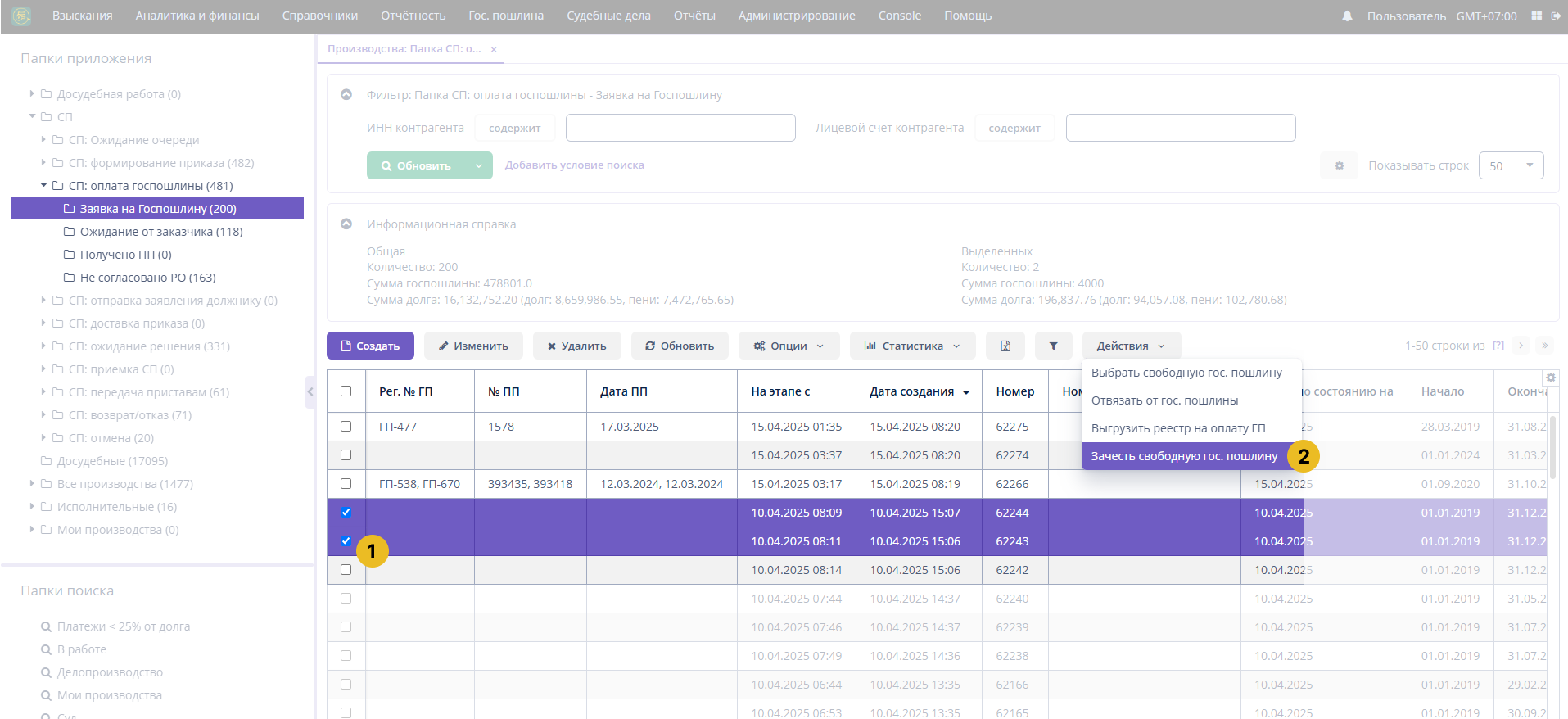Image resolution: width=1568 pixels, height=719 pixels.
Task: Open filter settings gear icon
Action: (1339, 165)
